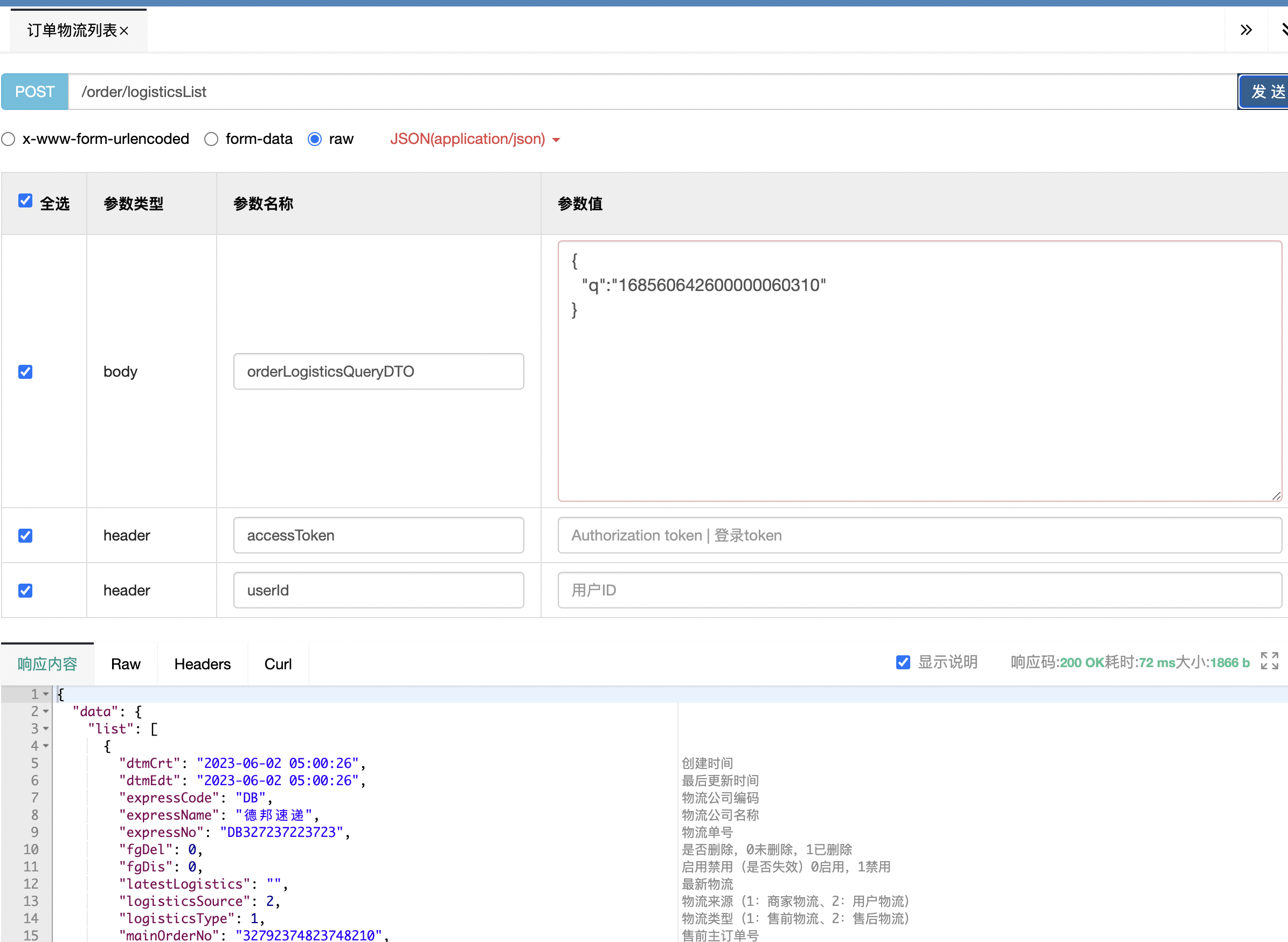Select x-www-form-urlencoded radio option
The width and height of the screenshot is (1288, 942).
pyautogui.click(x=9, y=139)
